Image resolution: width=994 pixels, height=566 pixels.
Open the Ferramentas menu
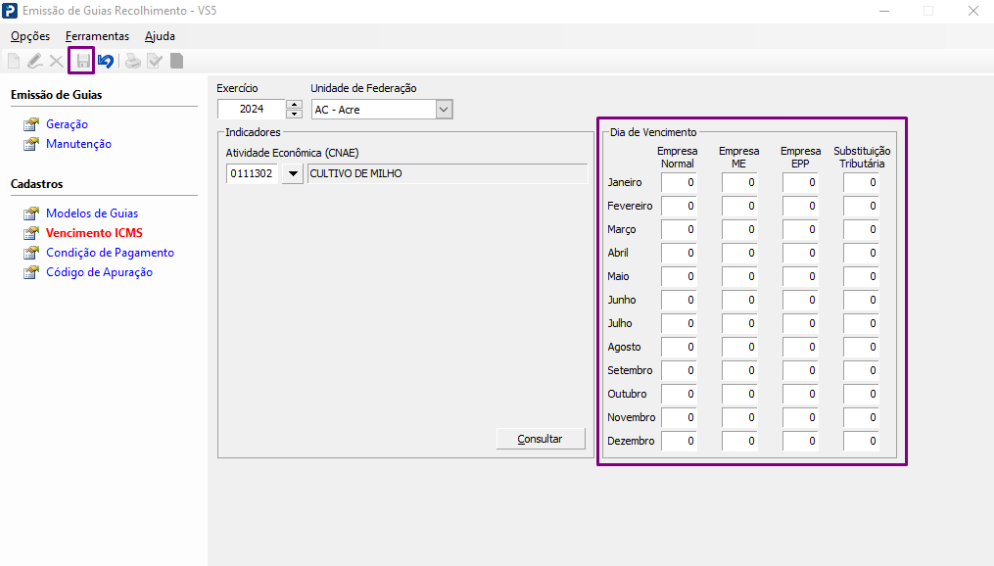pyautogui.click(x=97, y=36)
